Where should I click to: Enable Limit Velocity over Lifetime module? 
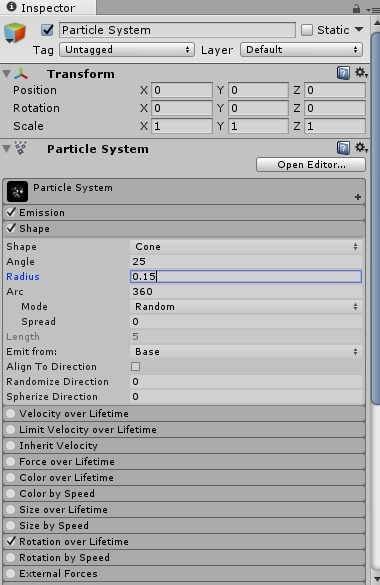11,429
